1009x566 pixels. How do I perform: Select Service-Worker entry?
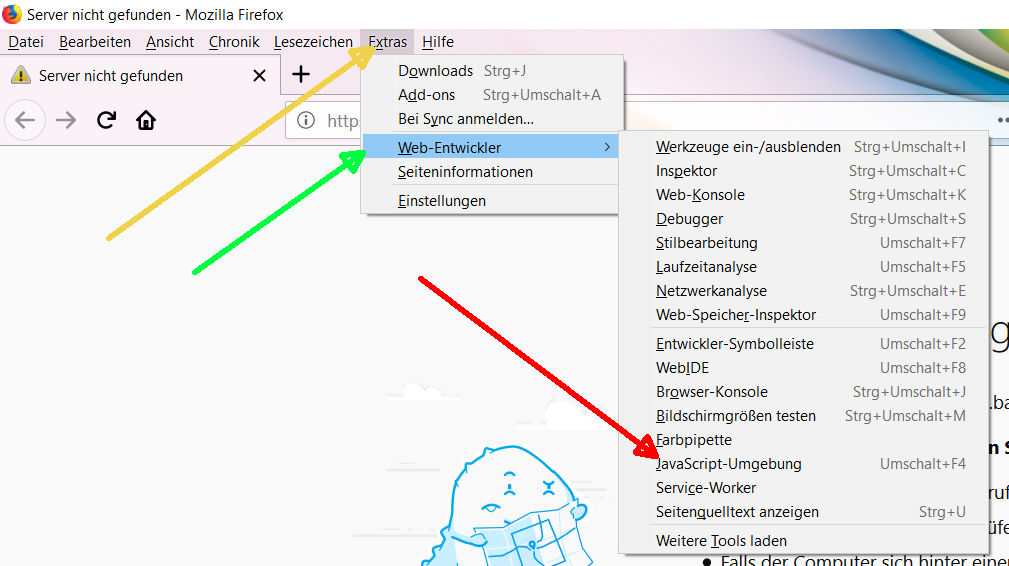click(804, 488)
